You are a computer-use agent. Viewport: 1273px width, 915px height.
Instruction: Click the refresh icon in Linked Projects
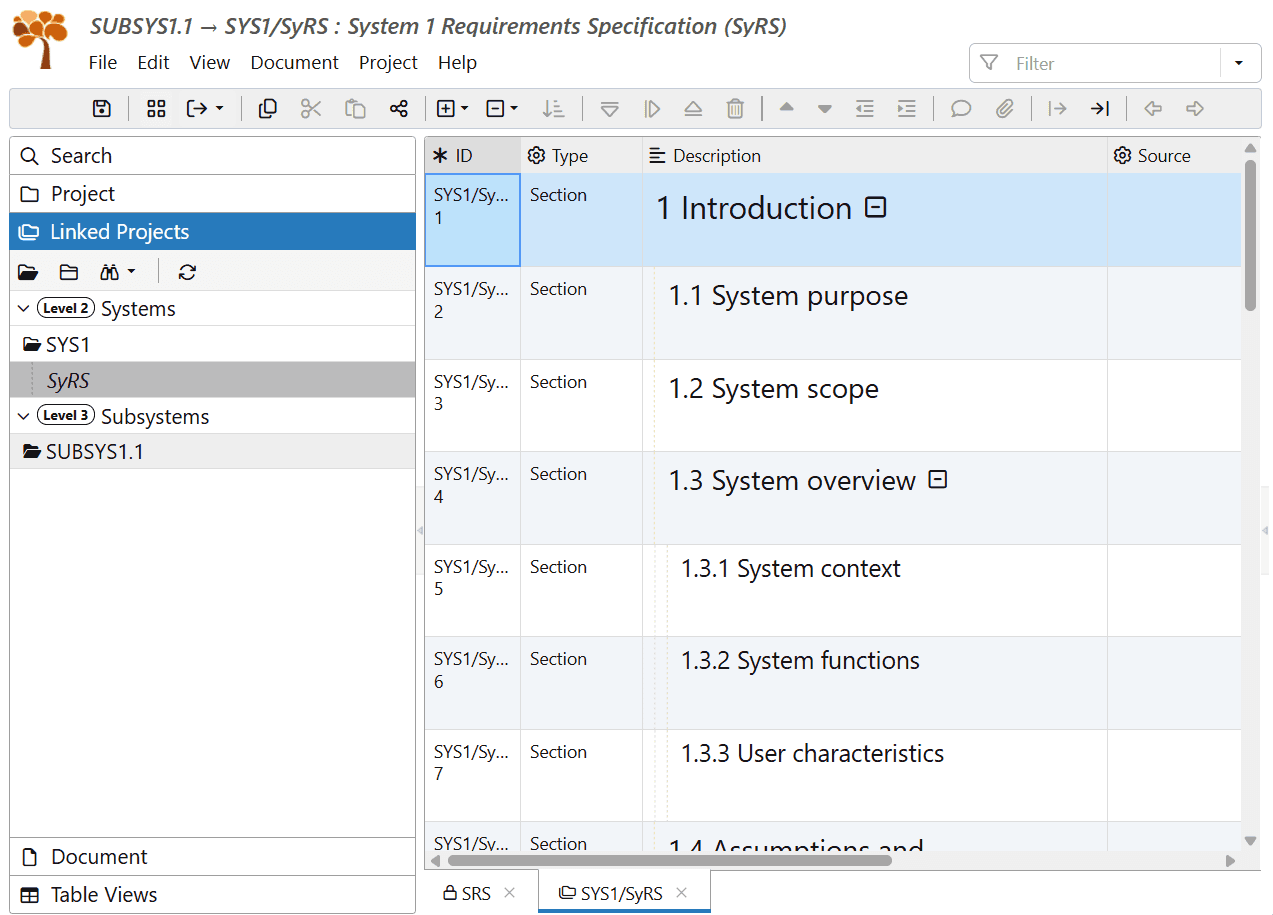(x=187, y=272)
